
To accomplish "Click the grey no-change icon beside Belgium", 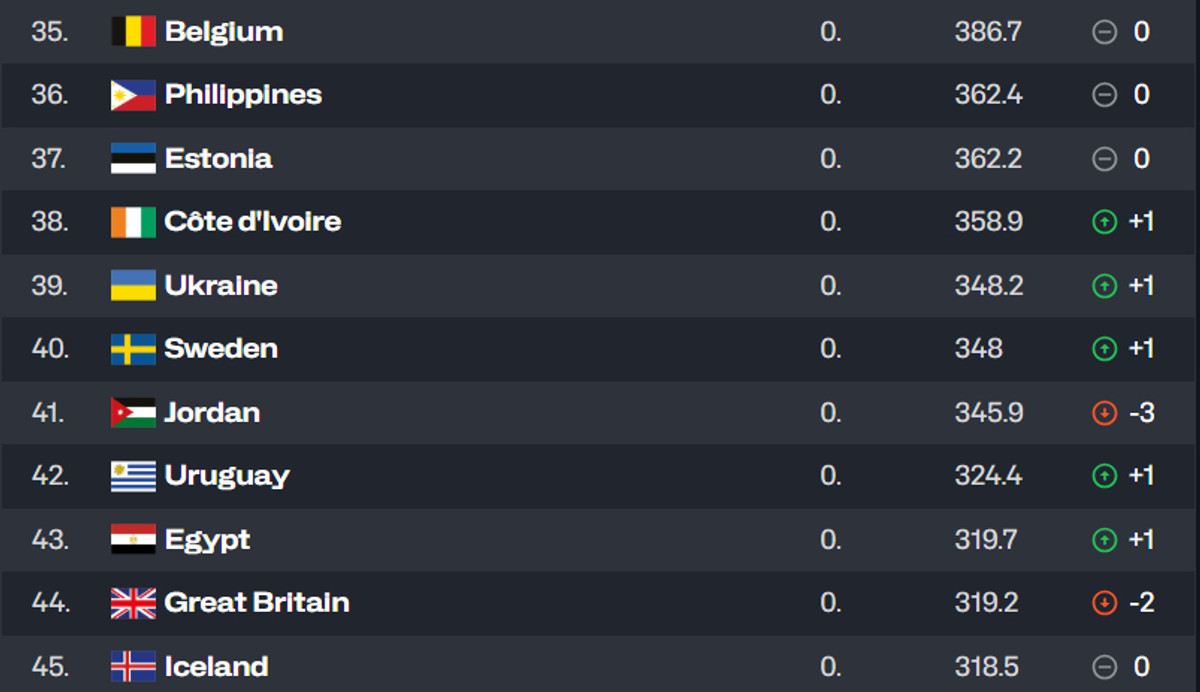I will coord(1104,32).
